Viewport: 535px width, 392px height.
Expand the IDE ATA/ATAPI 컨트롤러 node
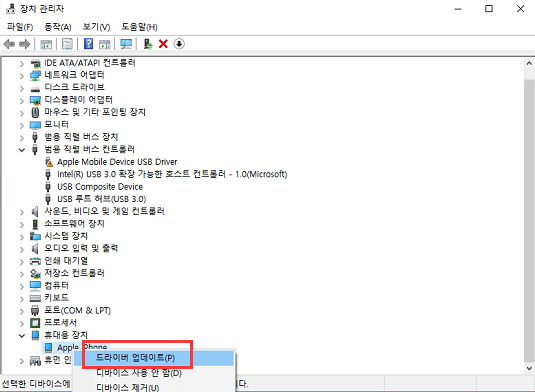click(x=21, y=63)
